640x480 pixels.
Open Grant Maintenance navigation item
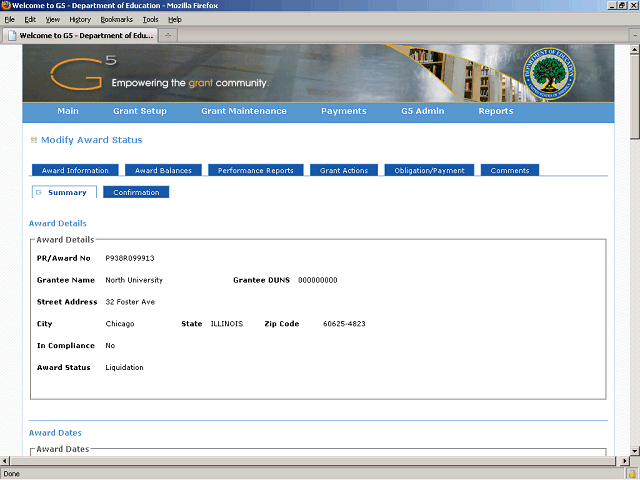tap(244, 111)
